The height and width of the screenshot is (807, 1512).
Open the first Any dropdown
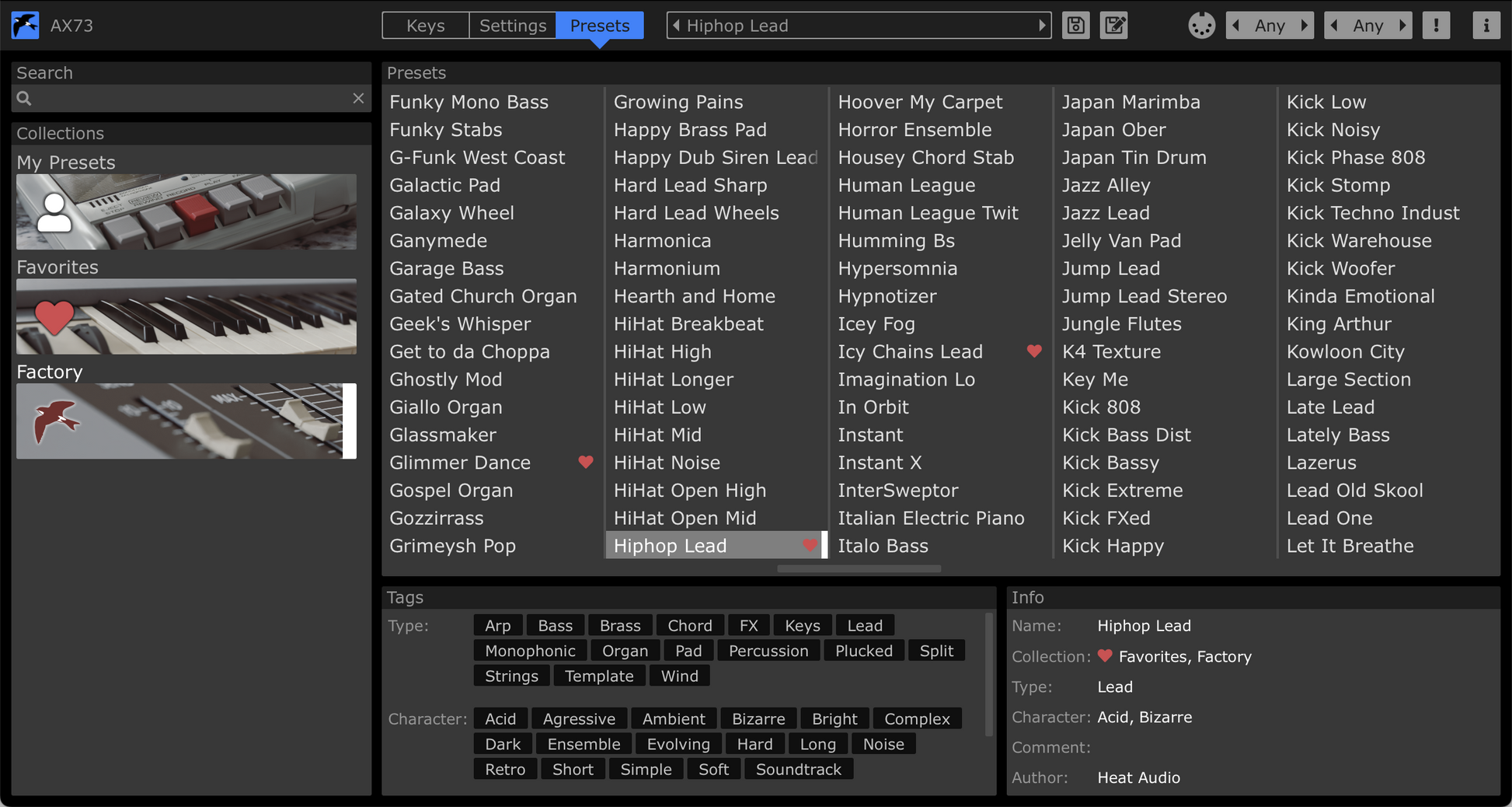[x=1270, y=26]
